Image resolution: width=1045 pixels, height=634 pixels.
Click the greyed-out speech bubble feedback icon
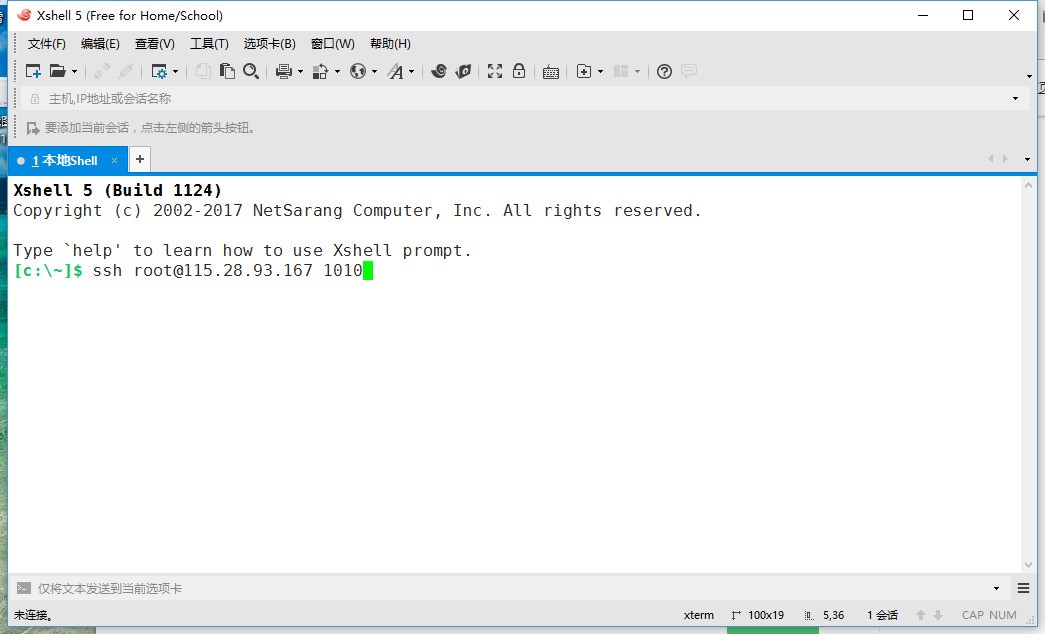point(689,71)
